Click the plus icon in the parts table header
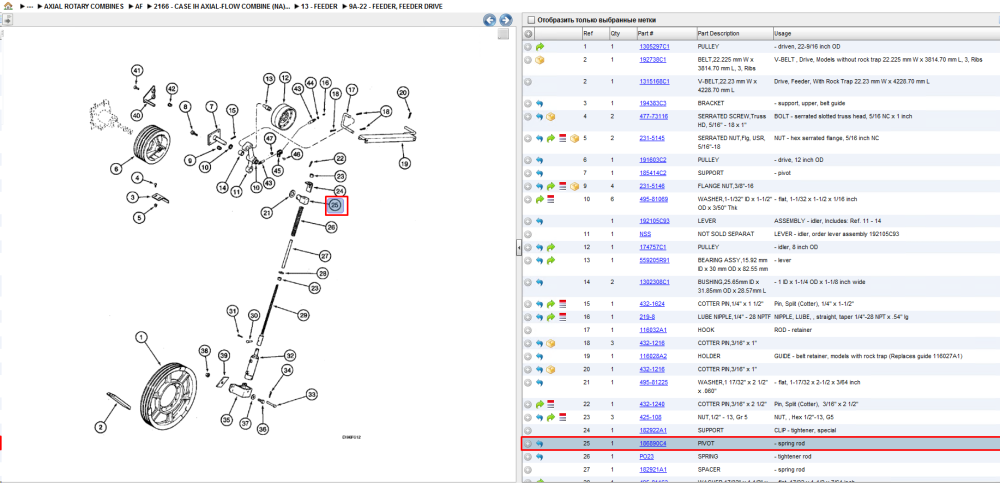This screenshot has height=483, width=1000. click(528, 33)
